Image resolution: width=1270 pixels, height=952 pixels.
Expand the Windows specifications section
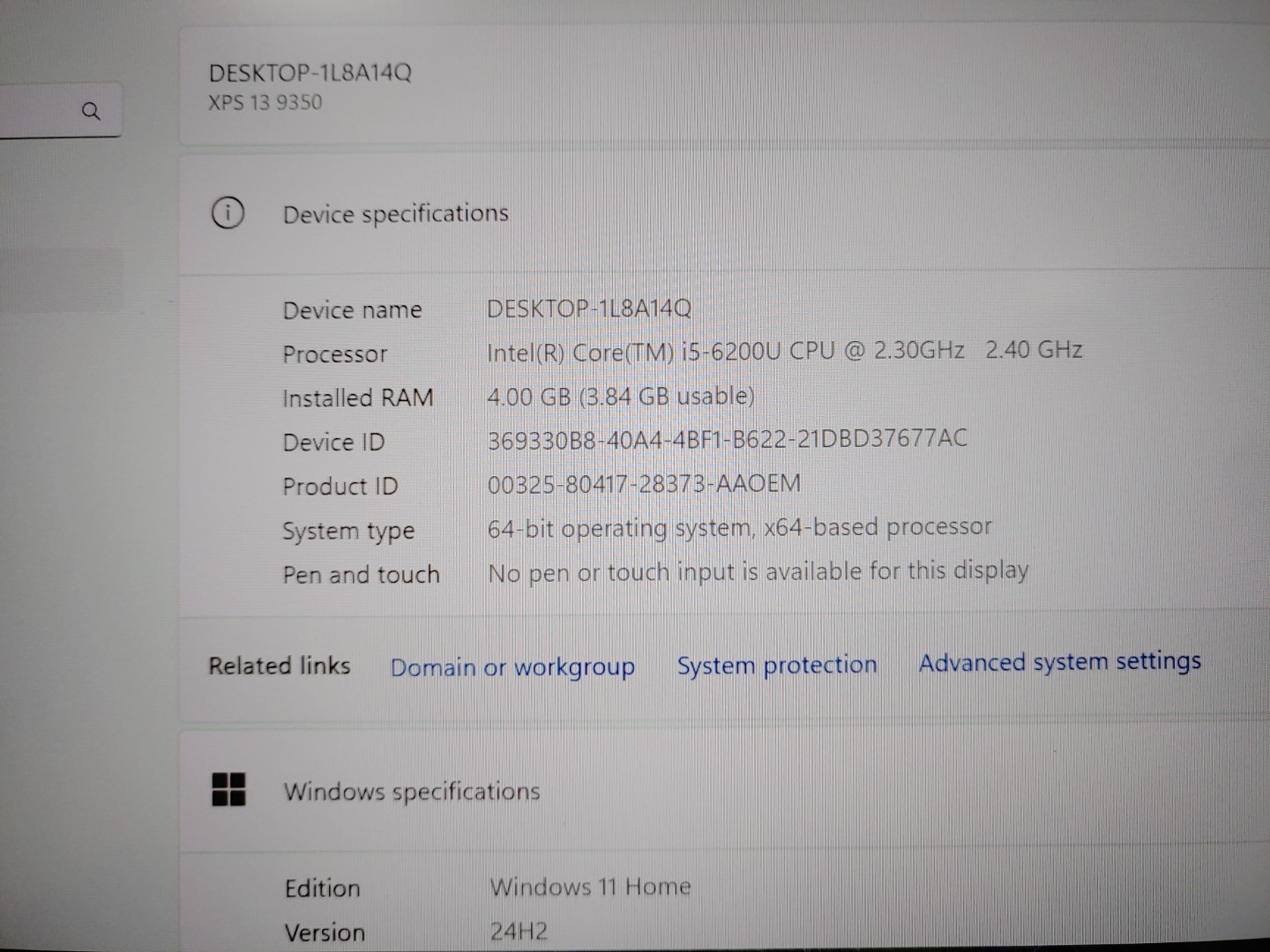412,791
